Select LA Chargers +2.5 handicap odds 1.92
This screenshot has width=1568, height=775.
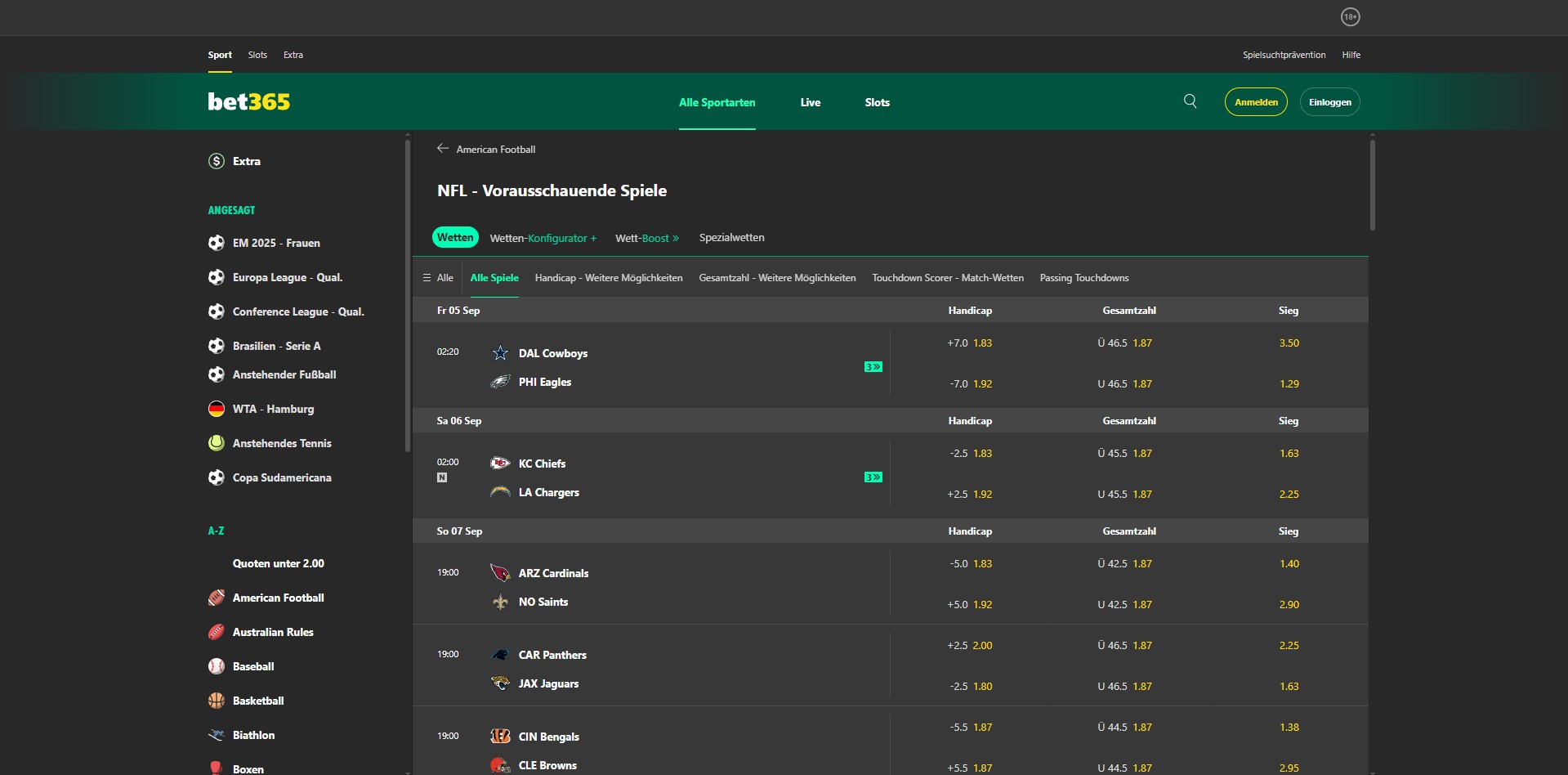(970, 494)
